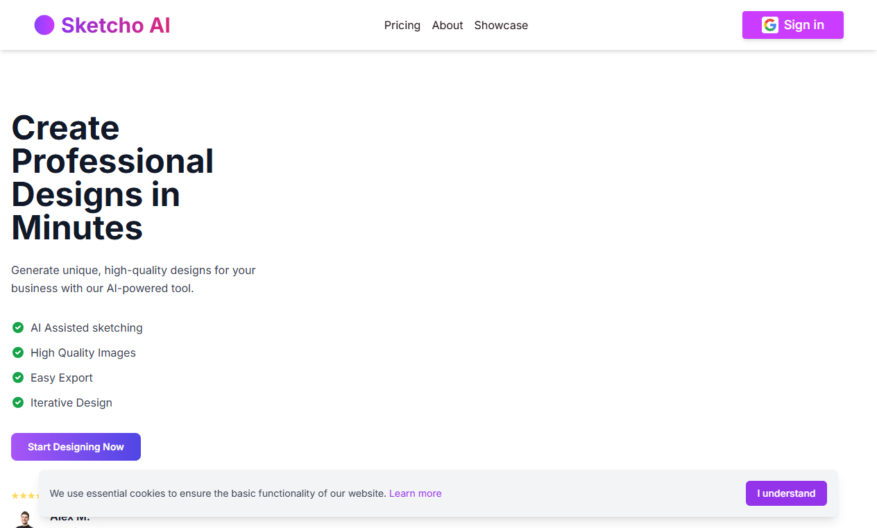Click the purple circle Sketcho logo icon

tap(44, 25)
